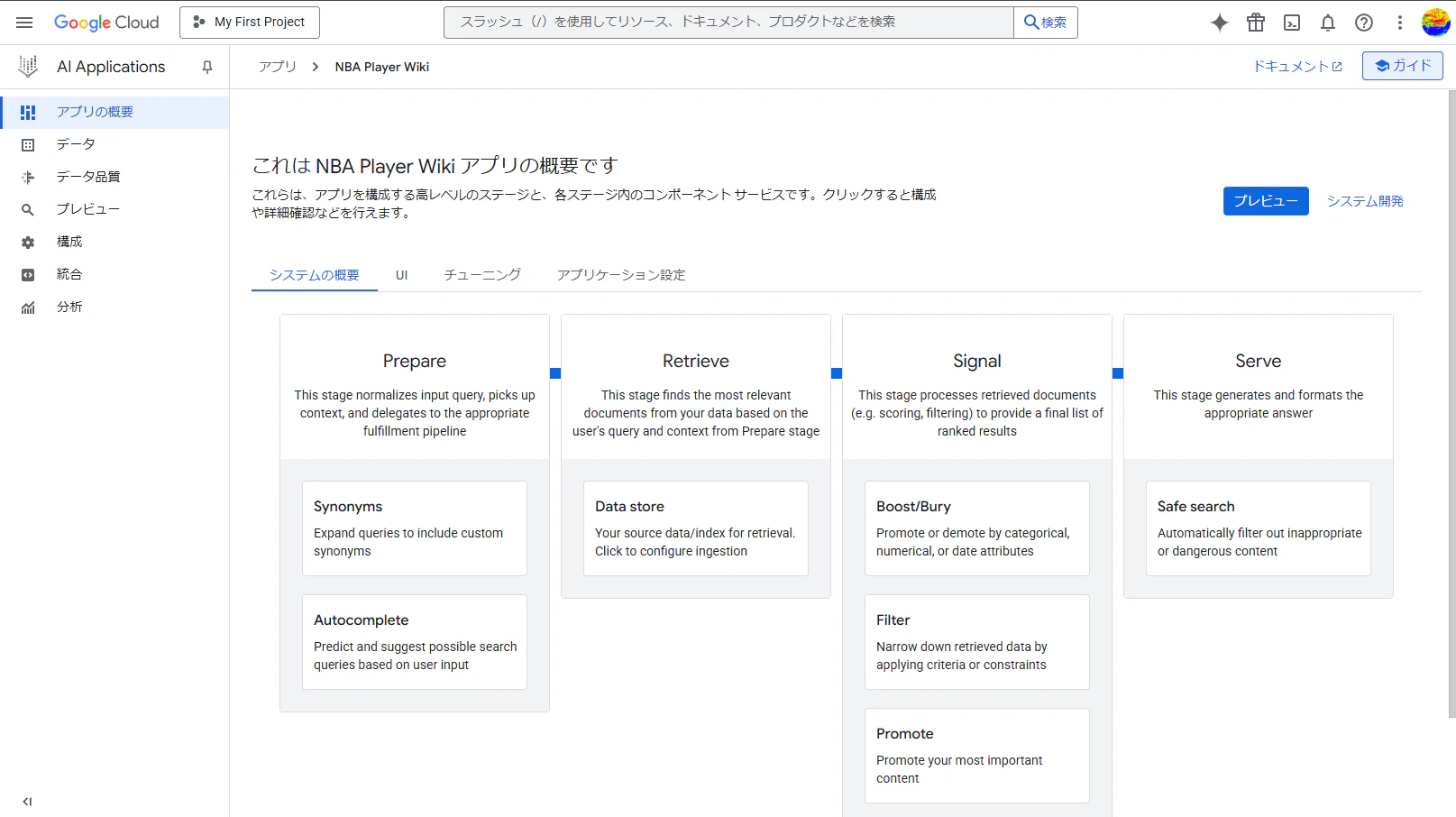Select データ品質 in the sidebar
Screen dimensions: 1456x817
(114, 177)
